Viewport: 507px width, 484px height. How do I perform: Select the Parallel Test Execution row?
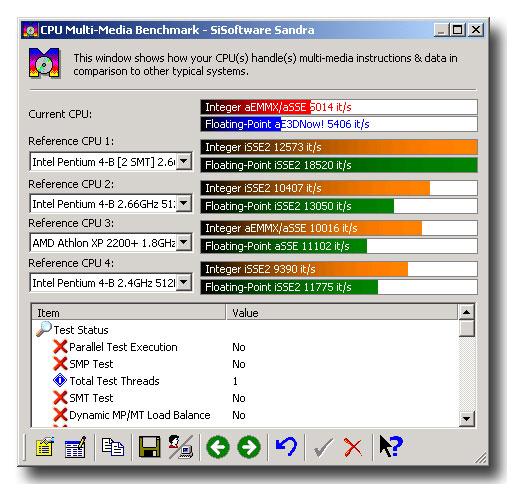pyautogui.click(x=245, y=347)
